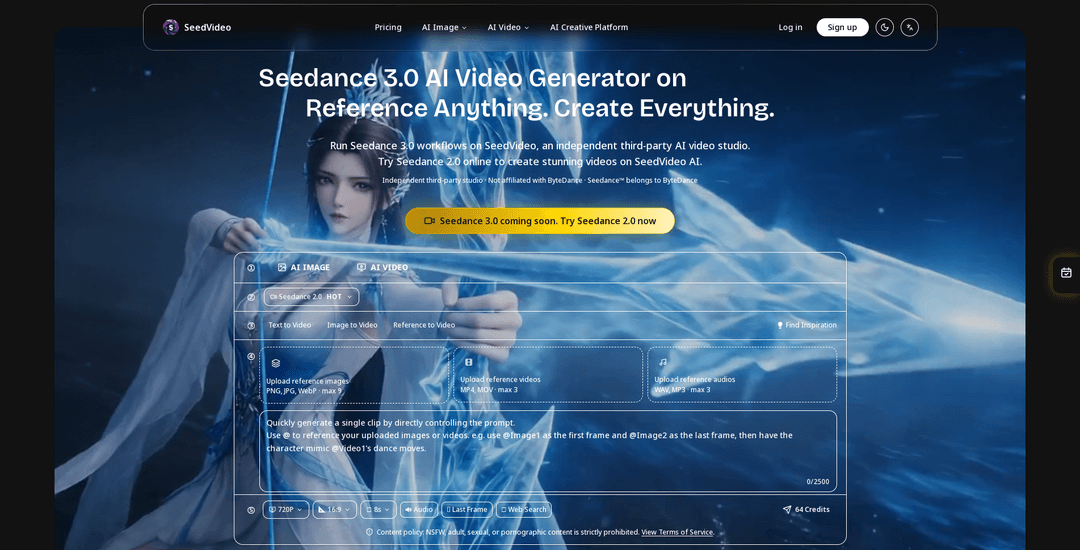Open the 8s duration dropdown
This screenshot has width=1080, height=550.
point(378,509)
